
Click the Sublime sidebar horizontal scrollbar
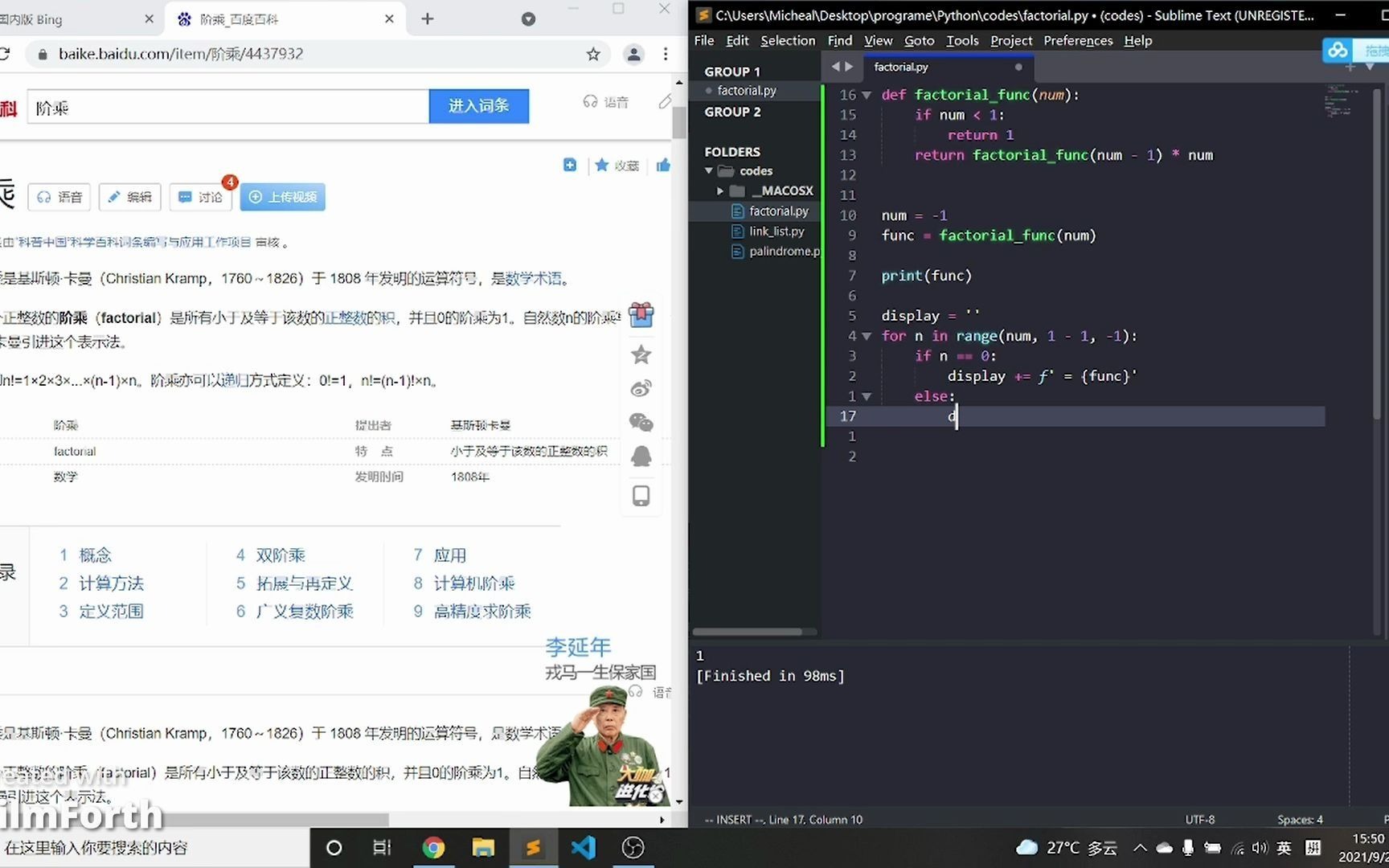[x=748, y=632]
